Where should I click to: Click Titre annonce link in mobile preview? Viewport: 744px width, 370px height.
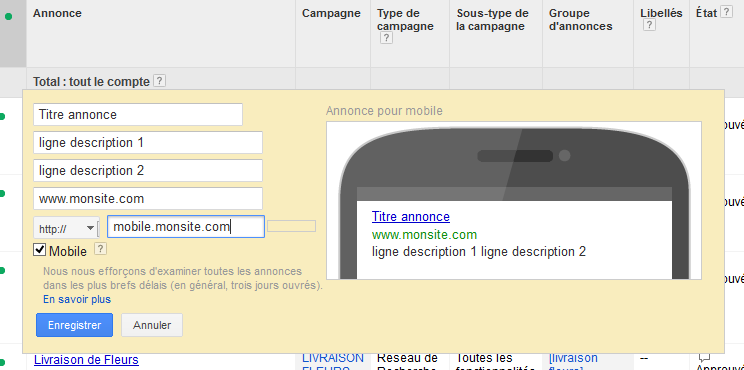(411, 217)
